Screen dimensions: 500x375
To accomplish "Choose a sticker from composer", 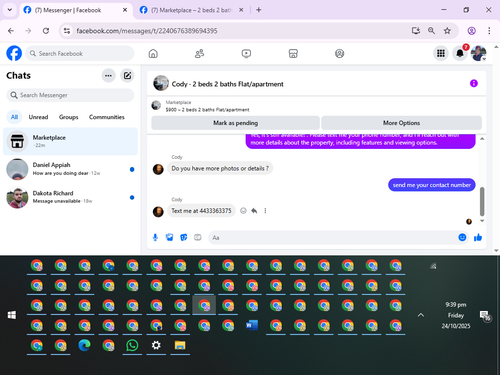I will coord(184,237).
